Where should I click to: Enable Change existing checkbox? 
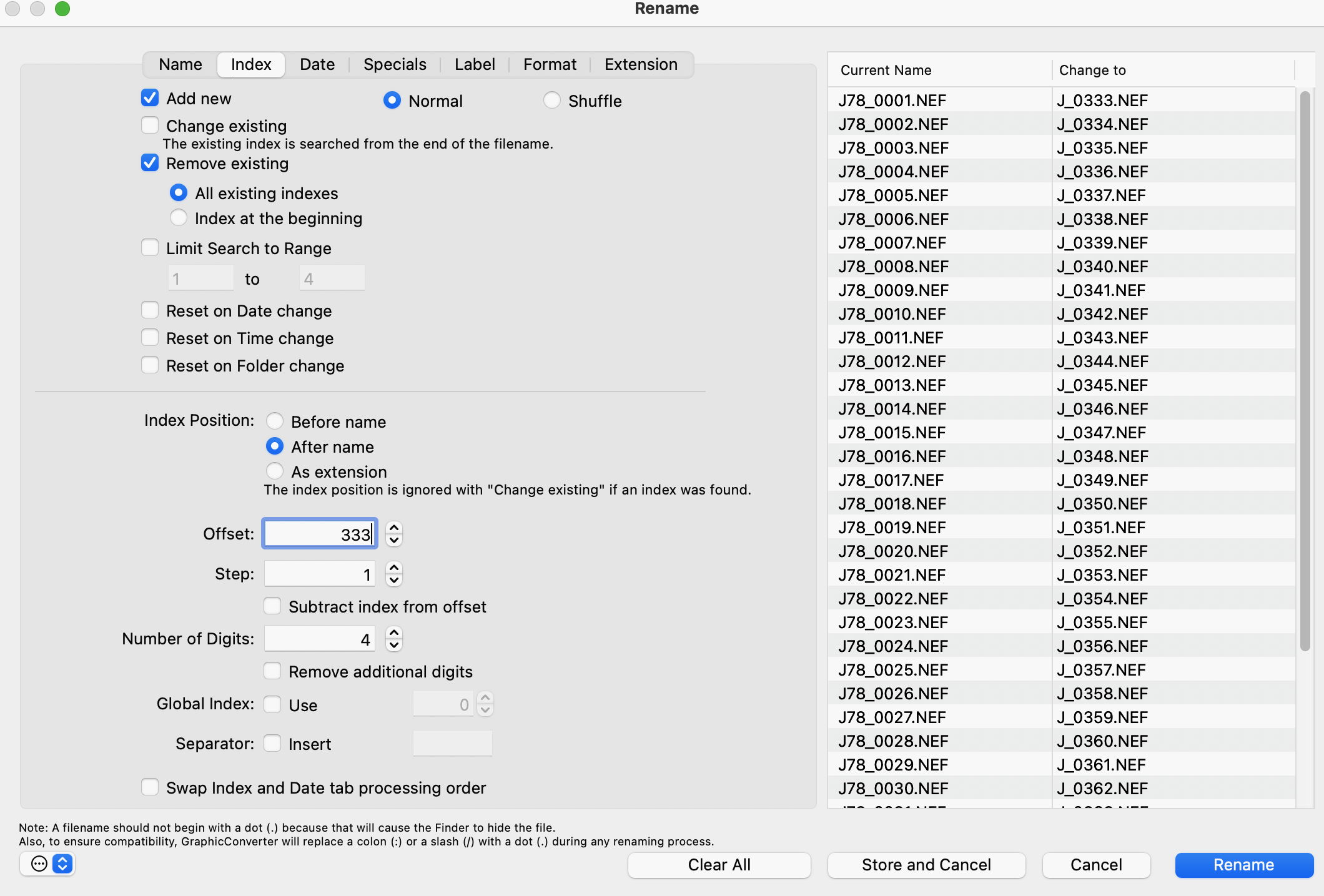click(x=150, y=124)
